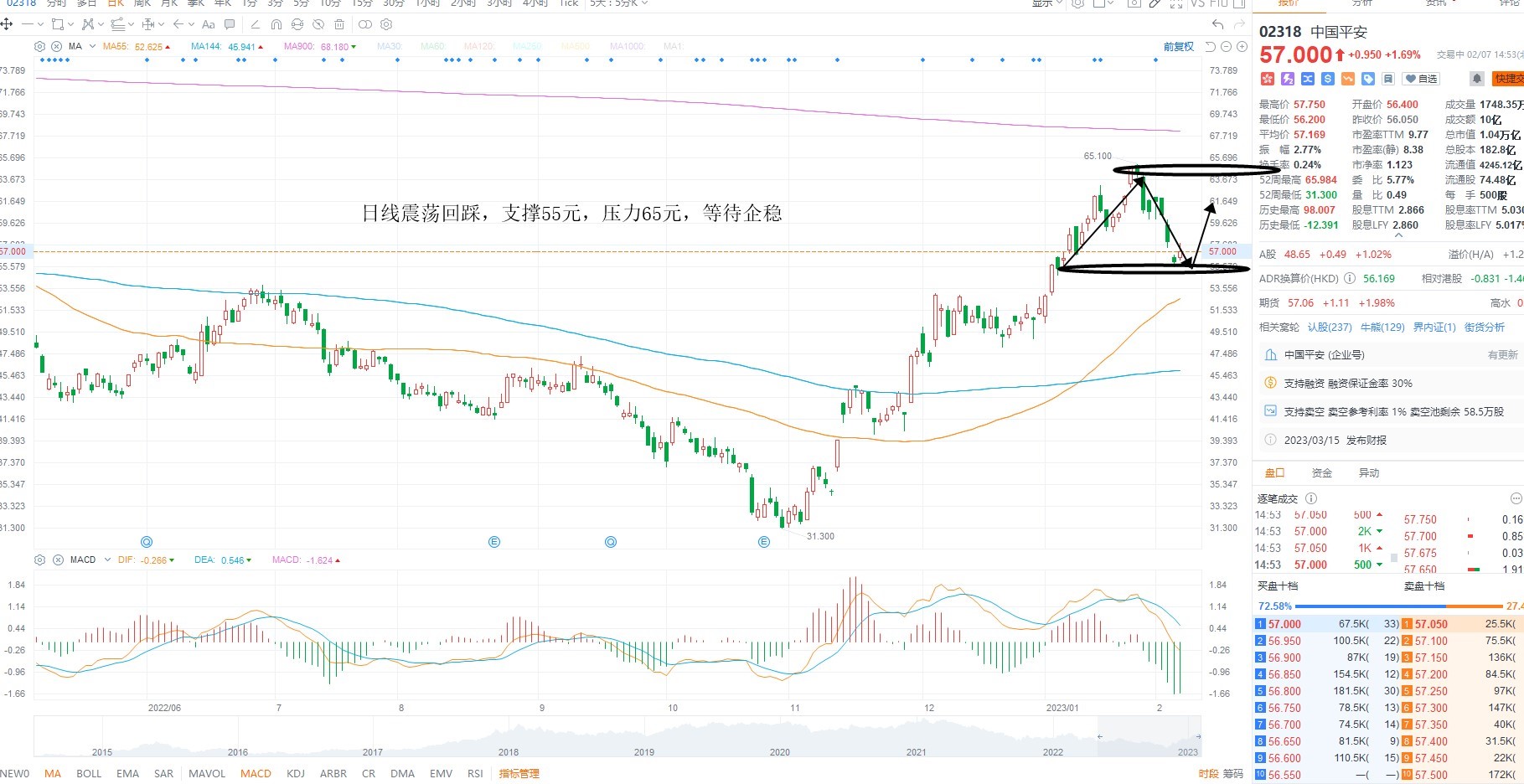
Task: Open drawing toolbar settings gear
Action: click(386, 24)
